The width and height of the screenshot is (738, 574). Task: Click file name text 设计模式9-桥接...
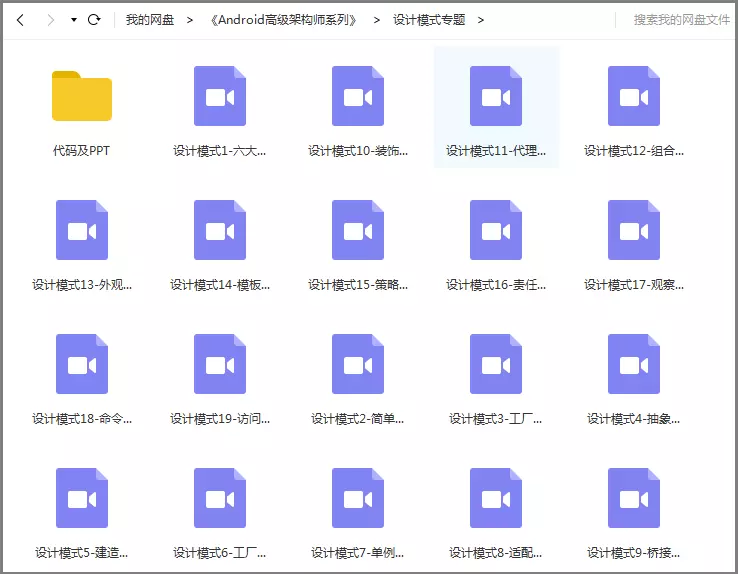click(634, 552)
